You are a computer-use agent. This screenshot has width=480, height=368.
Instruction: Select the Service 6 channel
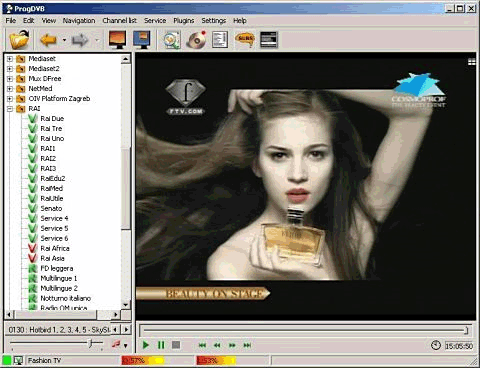tap(54, 239)
